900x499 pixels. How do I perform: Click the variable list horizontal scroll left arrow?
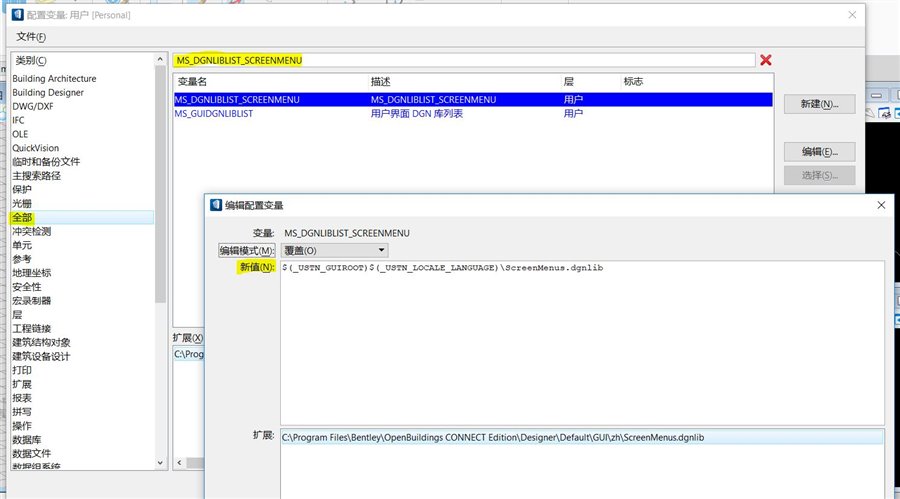point(180,463)
